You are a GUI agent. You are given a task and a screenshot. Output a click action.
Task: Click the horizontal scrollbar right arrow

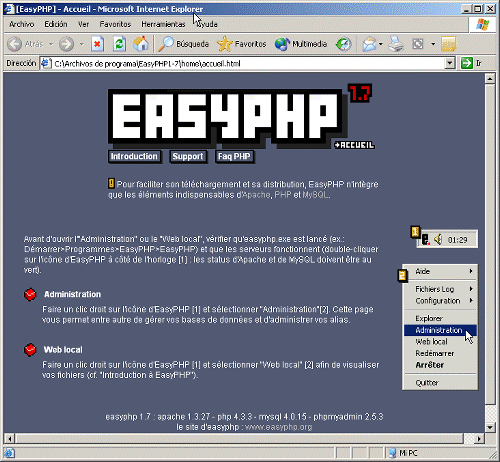[x=479, y=439]
